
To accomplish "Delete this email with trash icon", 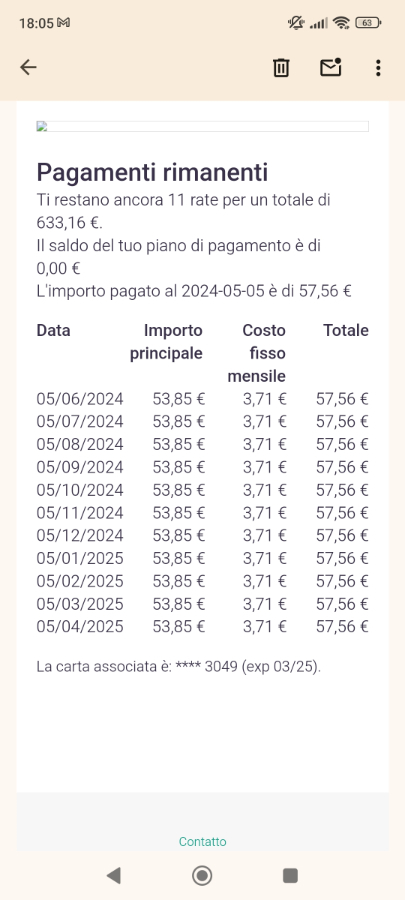I will [281, 68].
